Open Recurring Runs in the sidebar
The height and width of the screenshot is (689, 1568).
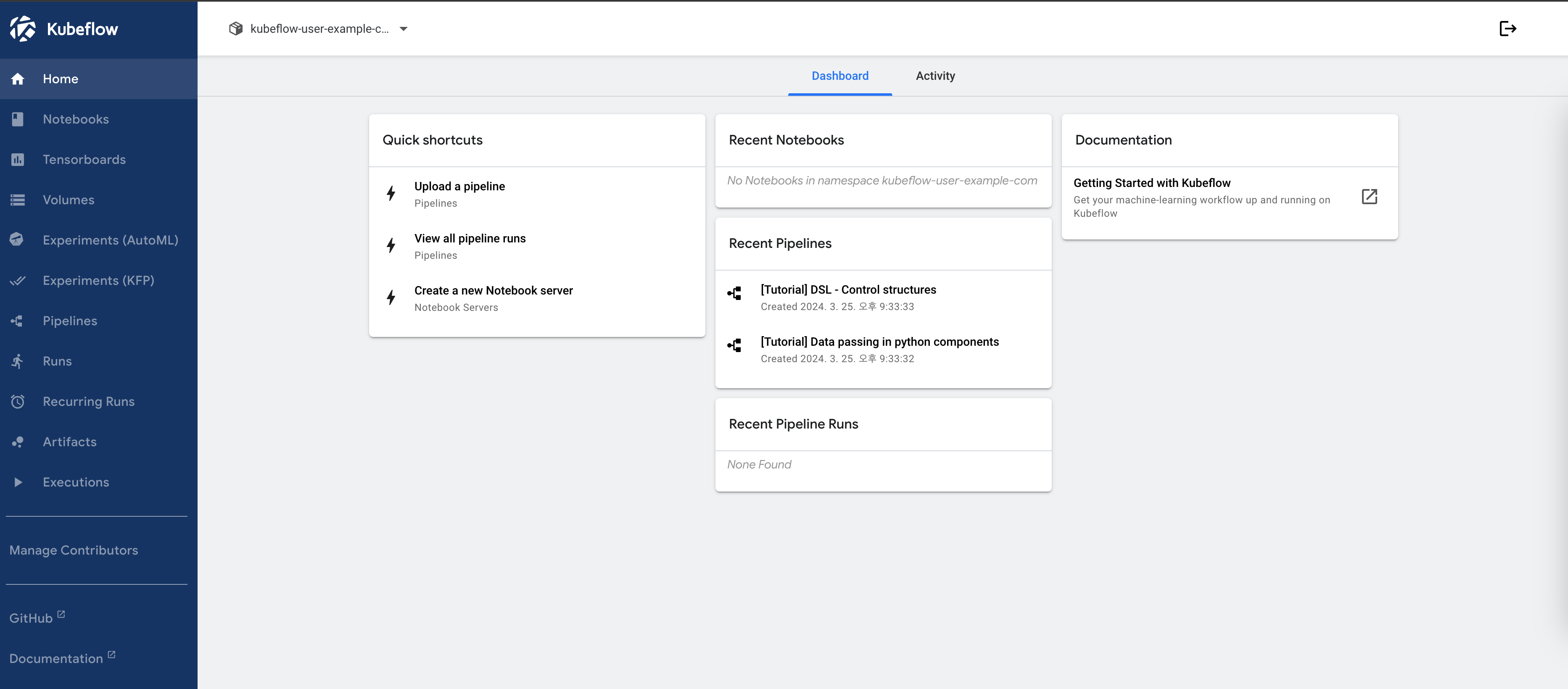click(x=99, y=401)
